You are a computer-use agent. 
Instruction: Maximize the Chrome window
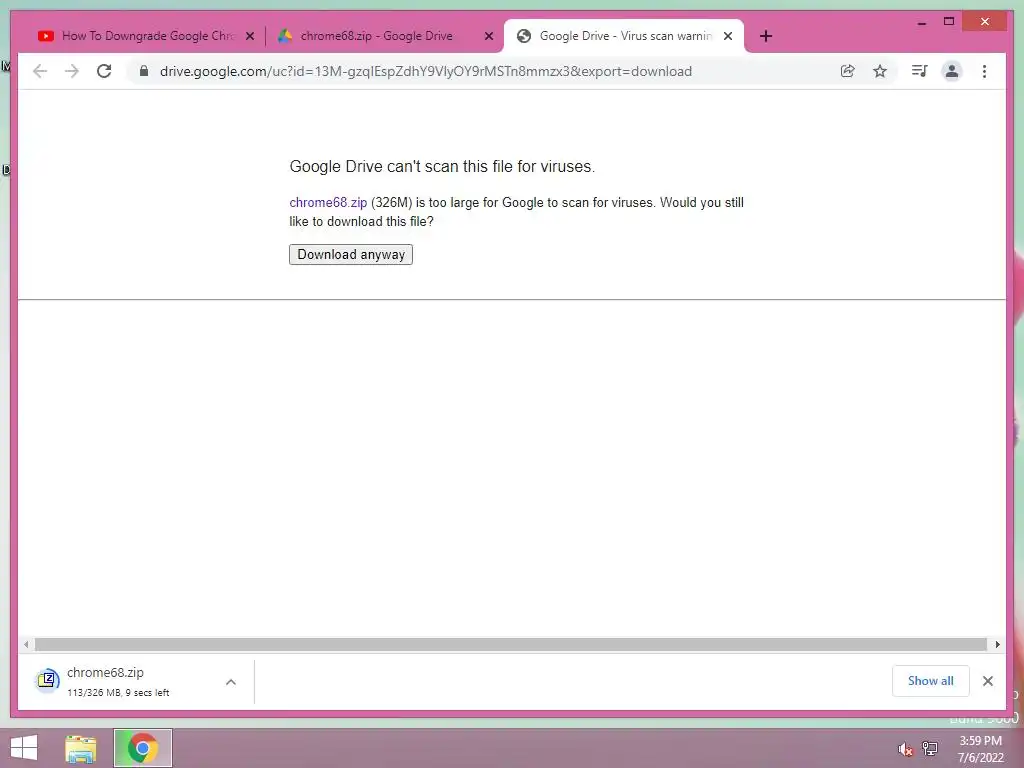pyautogui.click(x=949, y=22)
